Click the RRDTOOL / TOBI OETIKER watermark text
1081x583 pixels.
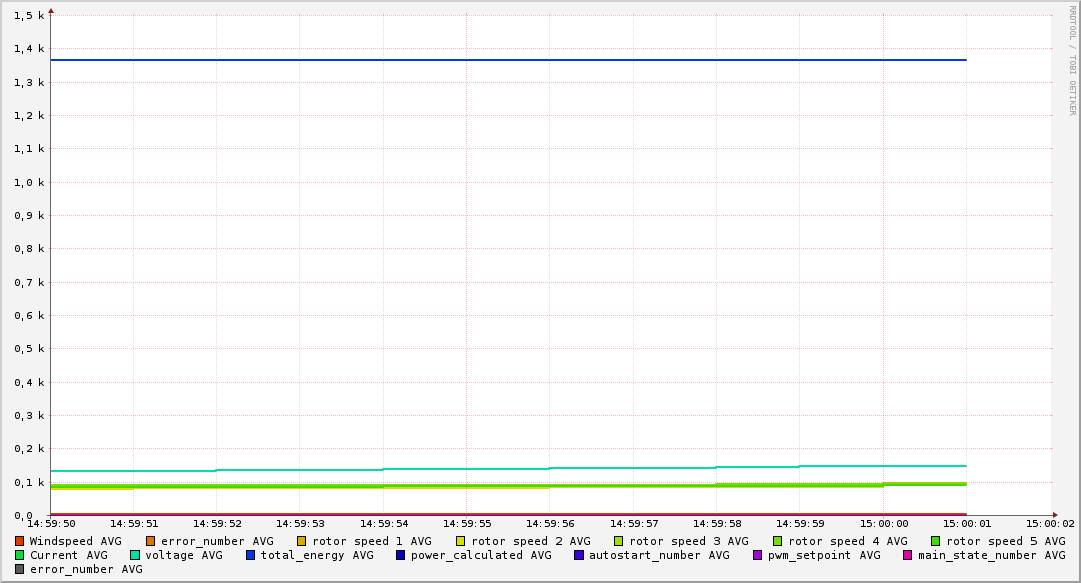(1072, 60)
